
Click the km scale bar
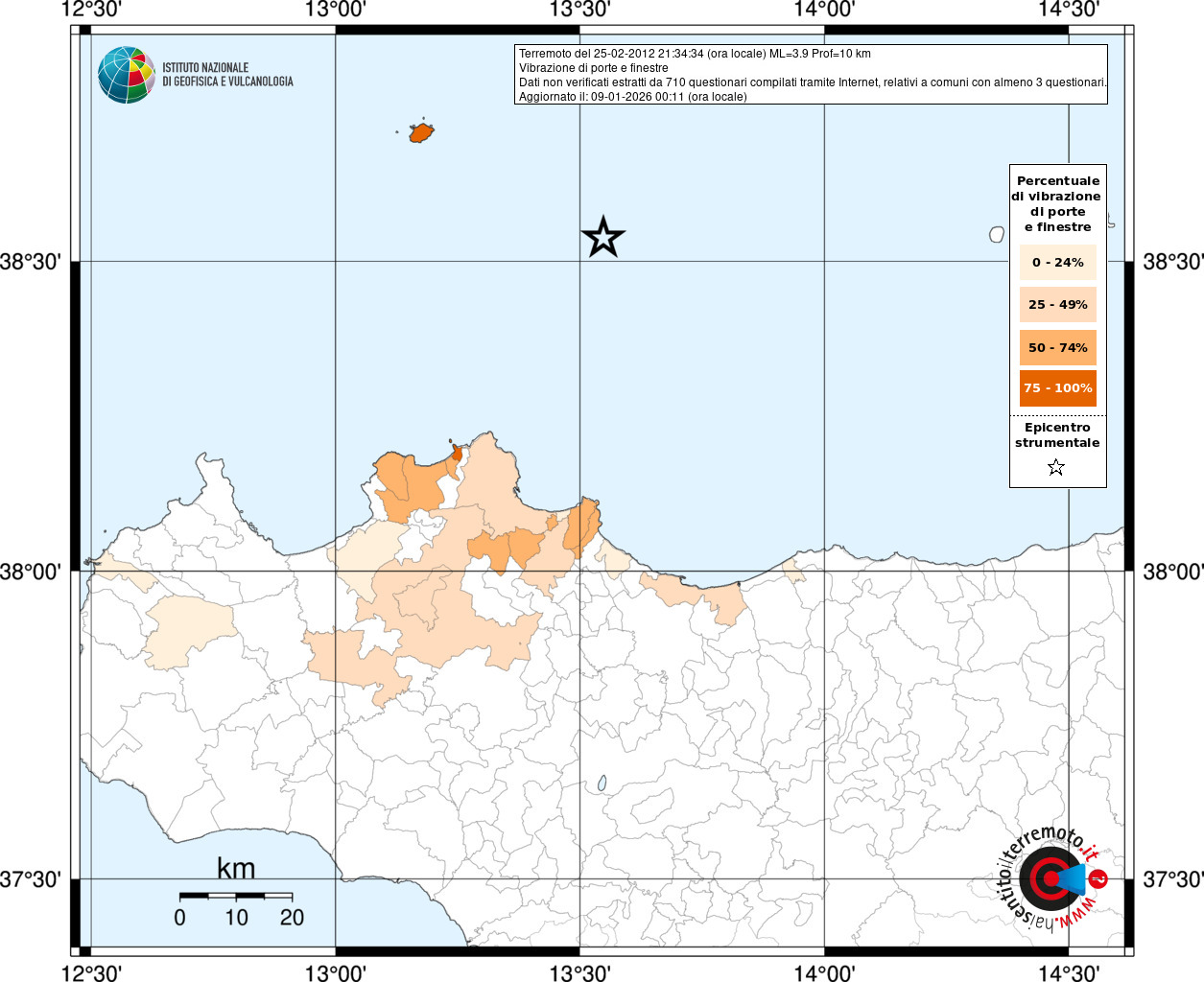(236, 896)
